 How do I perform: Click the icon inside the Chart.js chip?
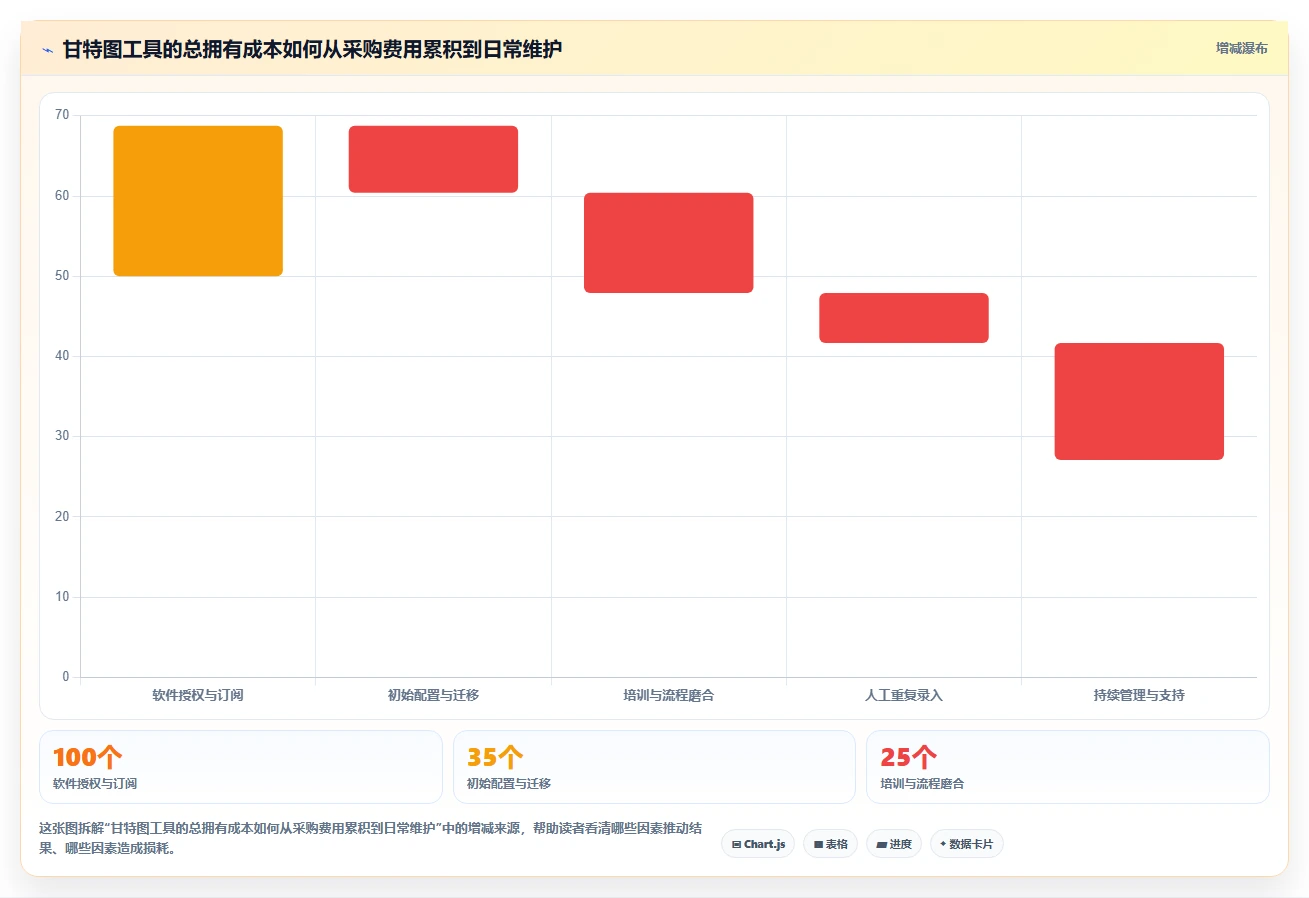[736, 845]
